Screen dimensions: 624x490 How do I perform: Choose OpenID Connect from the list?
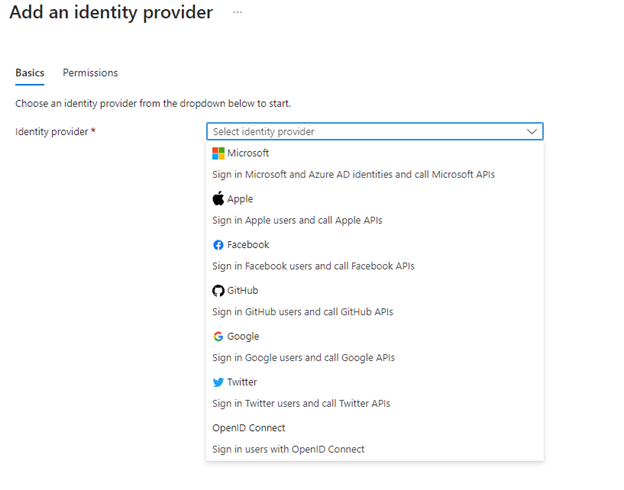coord(249,428)
